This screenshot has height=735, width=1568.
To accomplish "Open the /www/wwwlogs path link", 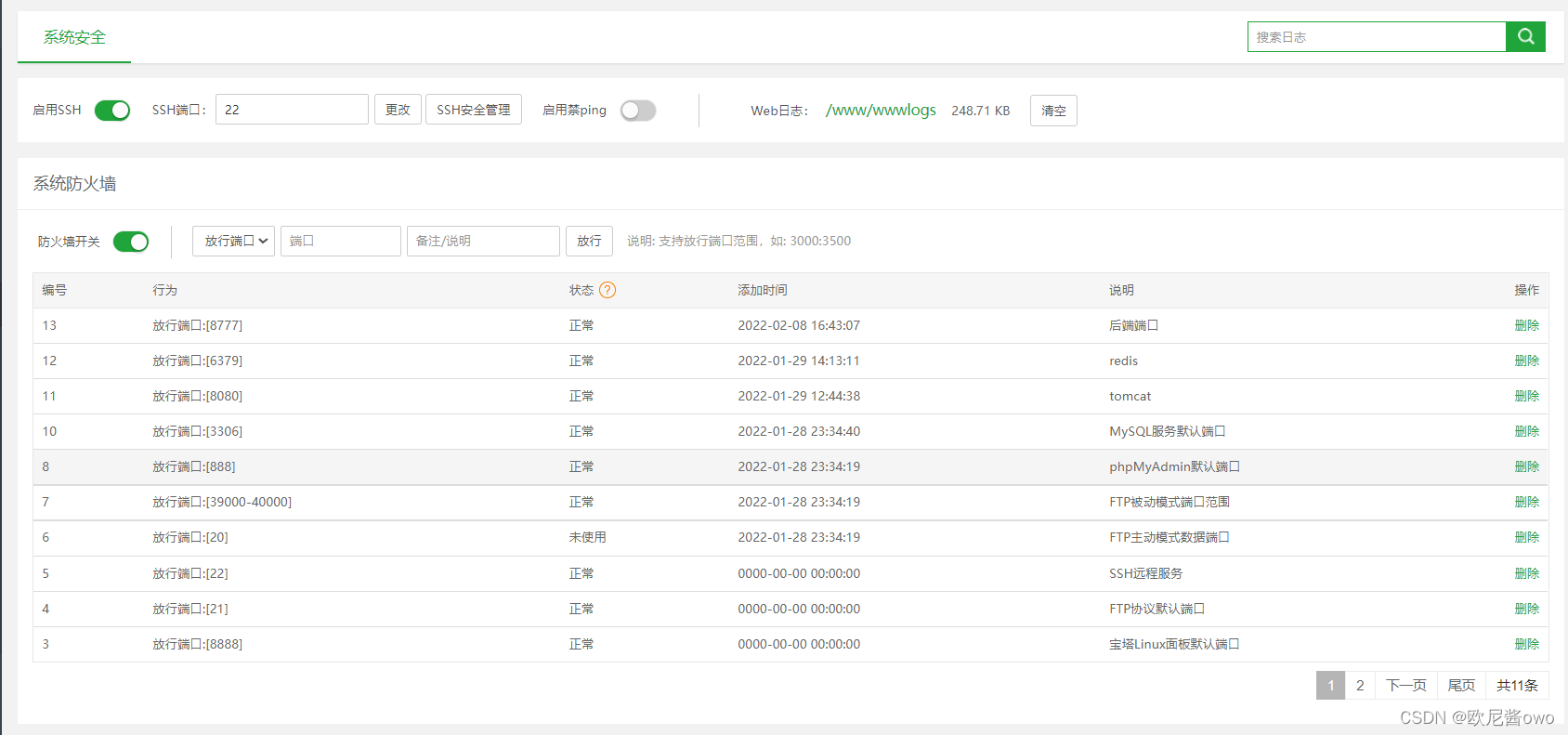I will coord(881,110).
